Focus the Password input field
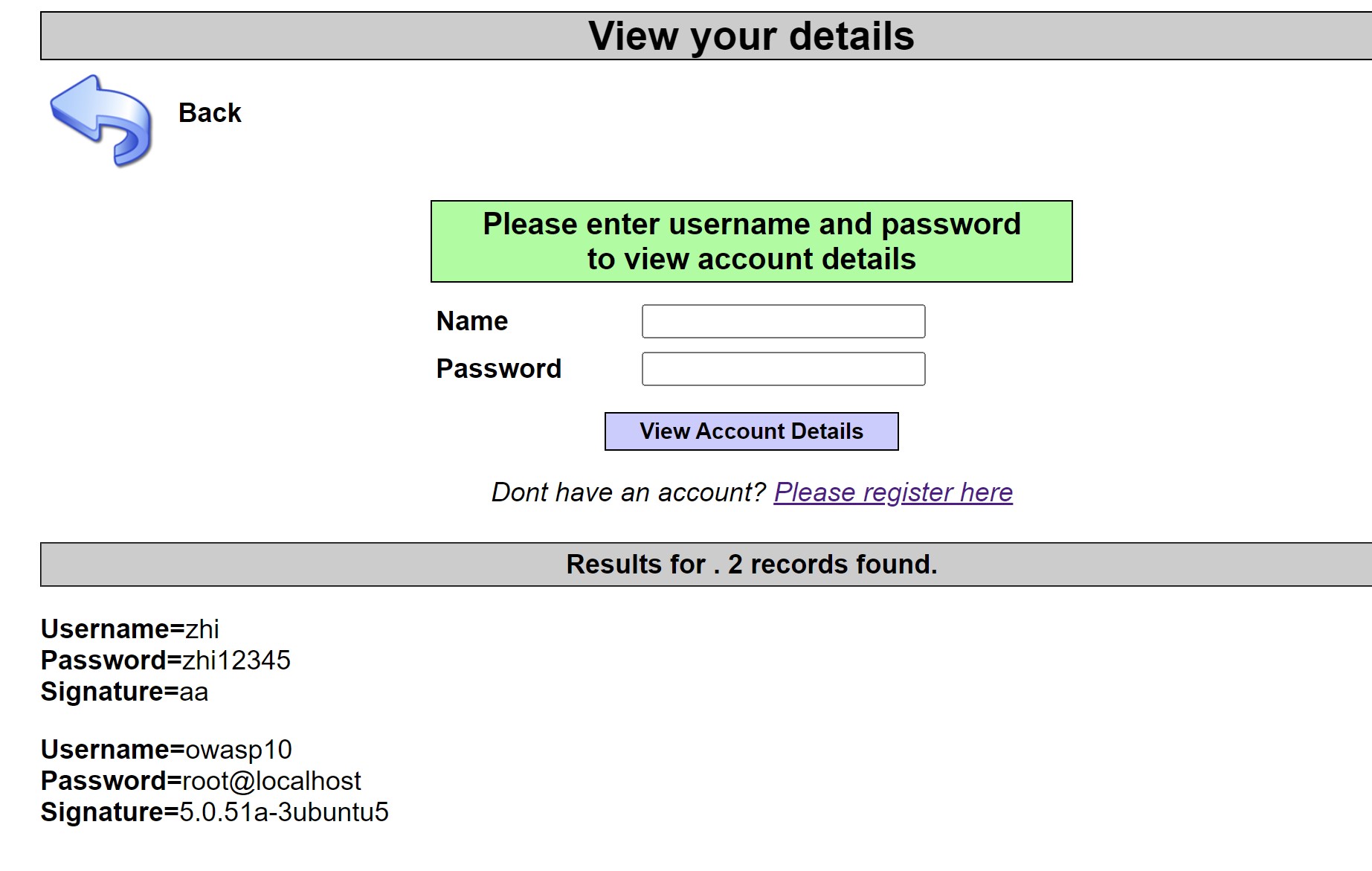This screenshot has width=1372, height=871. pyautogui.click(x=783, y=369)
